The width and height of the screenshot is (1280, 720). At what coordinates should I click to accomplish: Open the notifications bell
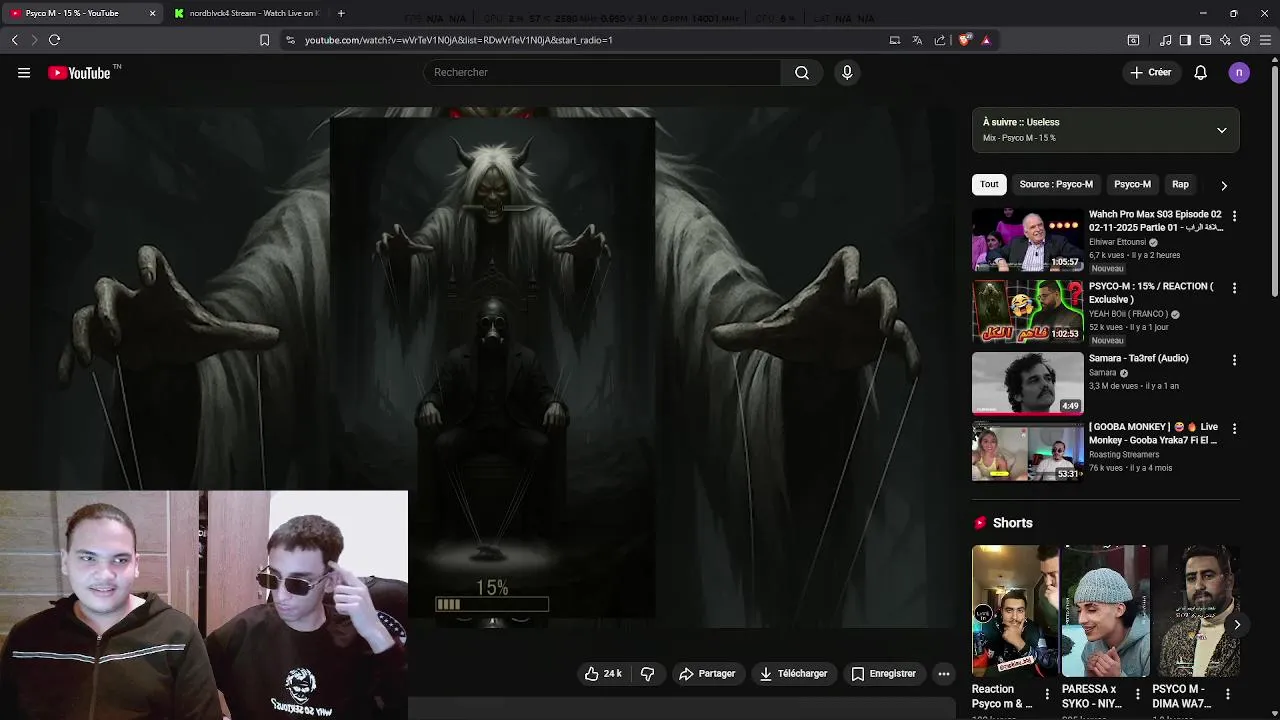[1201, 72]
